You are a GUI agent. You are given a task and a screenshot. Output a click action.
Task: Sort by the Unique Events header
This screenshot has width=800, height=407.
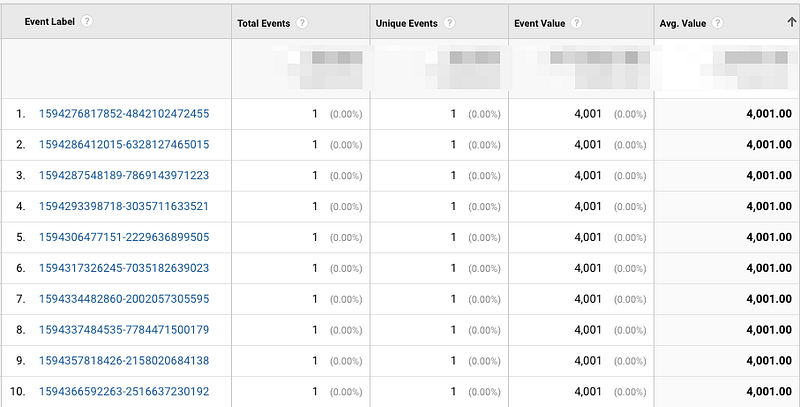(406, 23)
